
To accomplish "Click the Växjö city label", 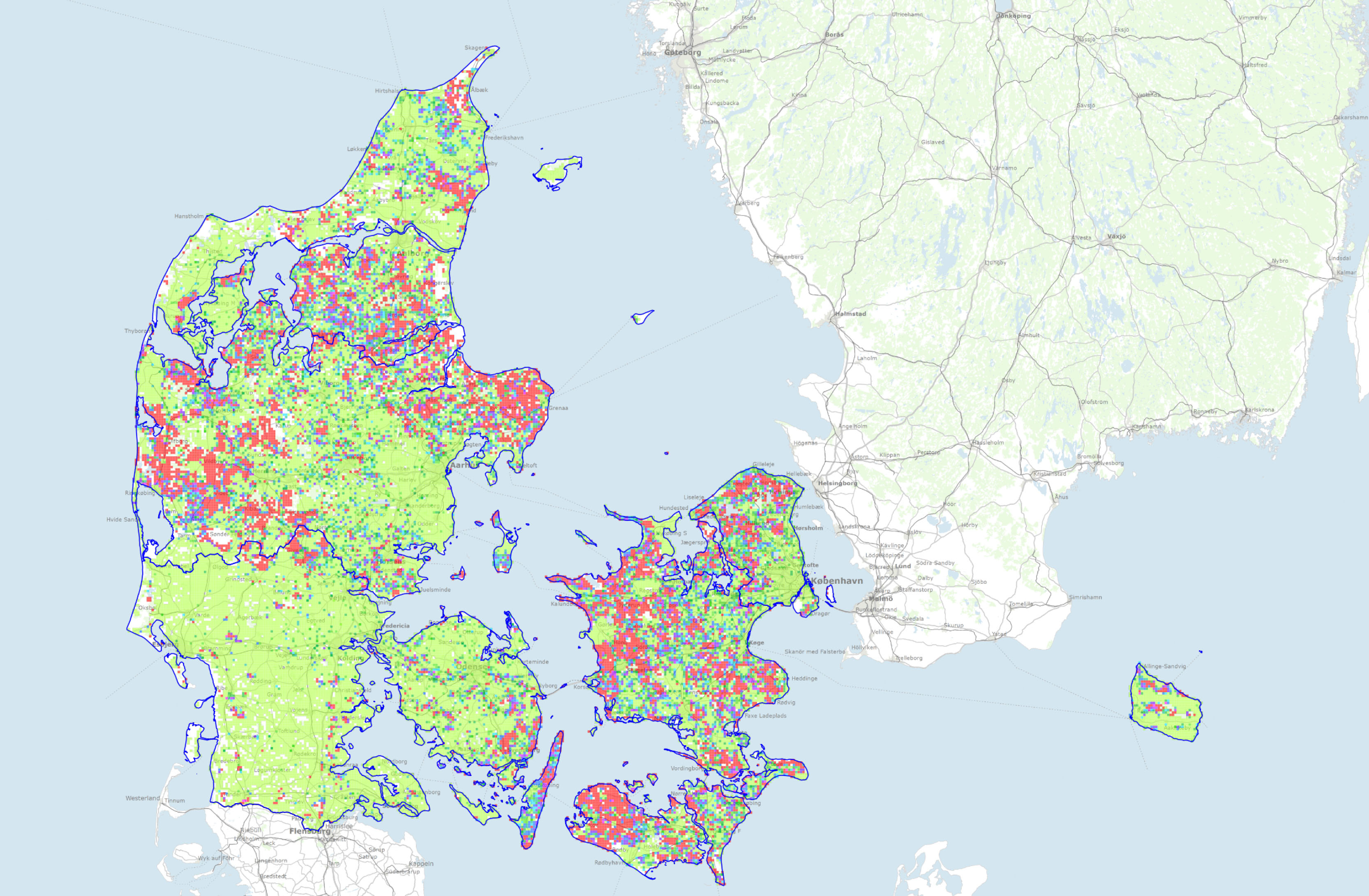I will (1117, 236).
